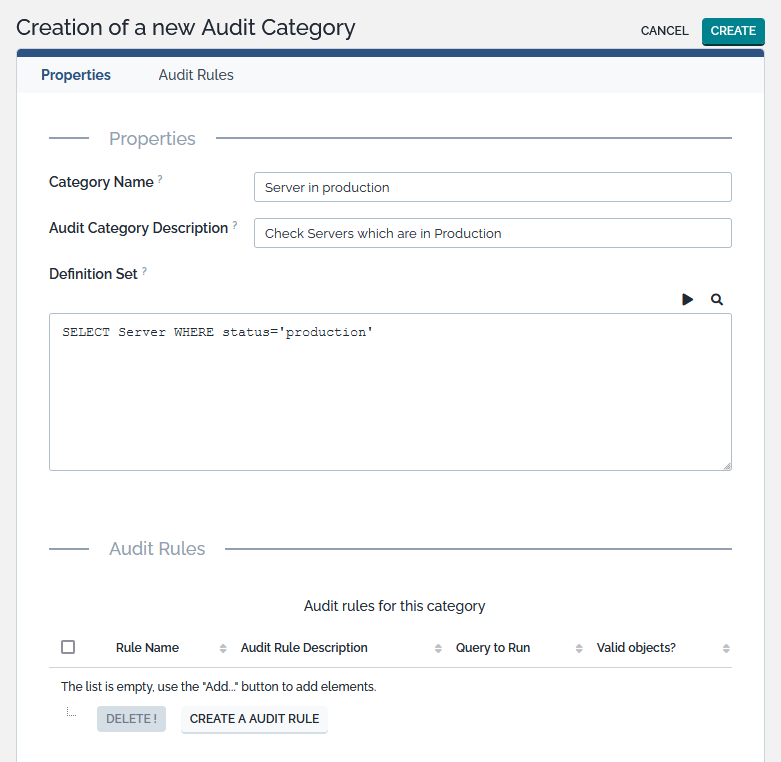Click the magnifier search icon above query box

(x=717, y=299)
